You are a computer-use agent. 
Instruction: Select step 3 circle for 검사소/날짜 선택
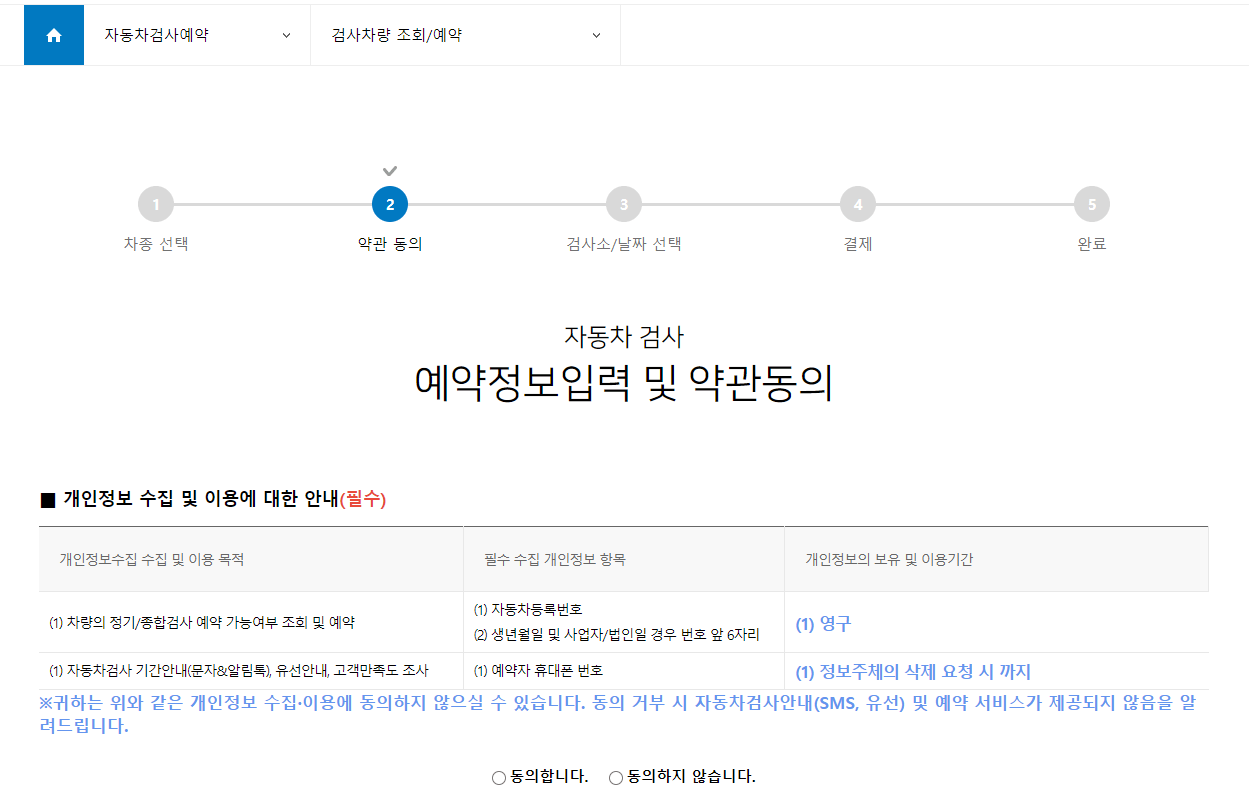tap(623, 203)
